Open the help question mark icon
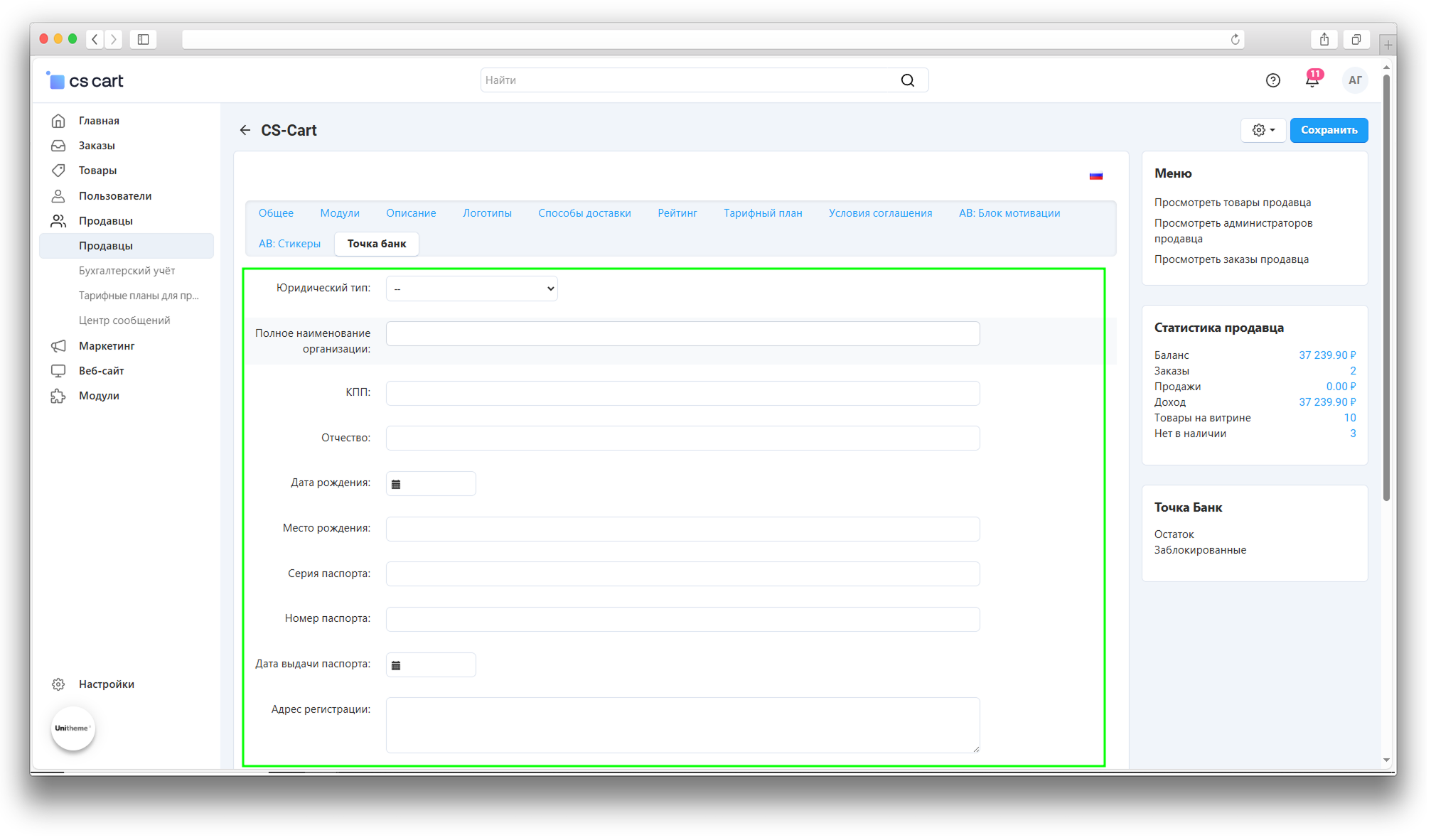 pos(1272,80)
